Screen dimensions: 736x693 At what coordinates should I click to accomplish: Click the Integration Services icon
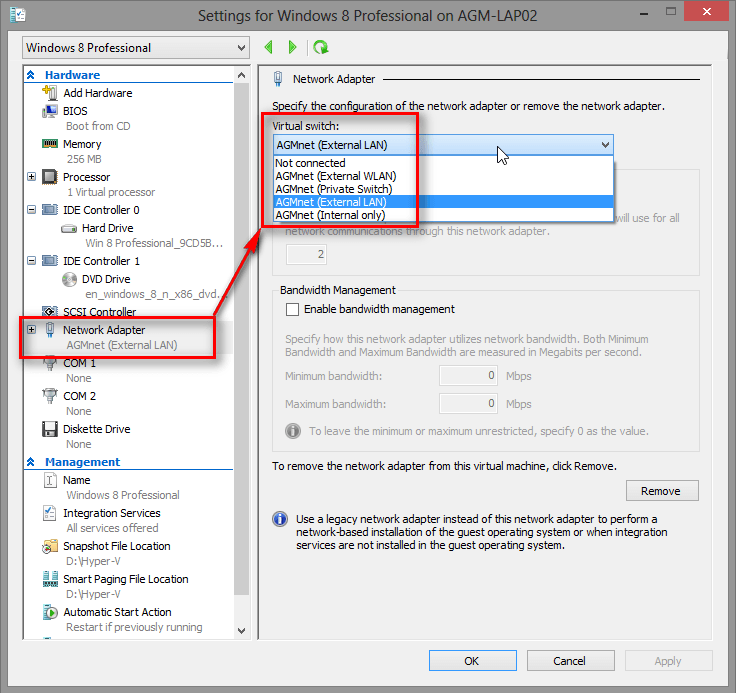[50, 513]
